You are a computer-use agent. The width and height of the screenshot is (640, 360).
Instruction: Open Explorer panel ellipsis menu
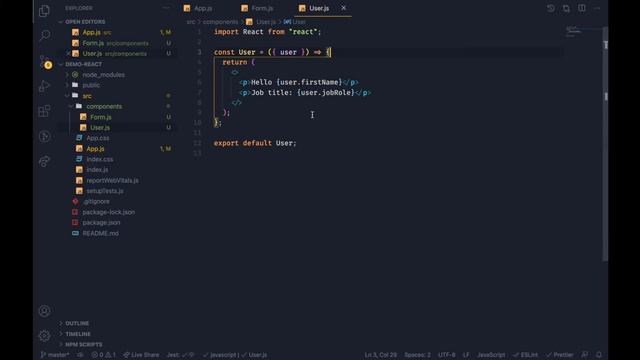166,8
